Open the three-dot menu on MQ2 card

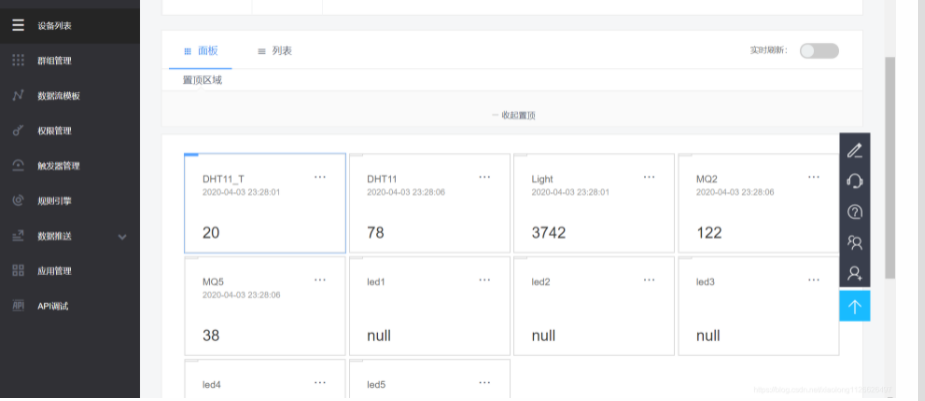(x=814, y=177)
